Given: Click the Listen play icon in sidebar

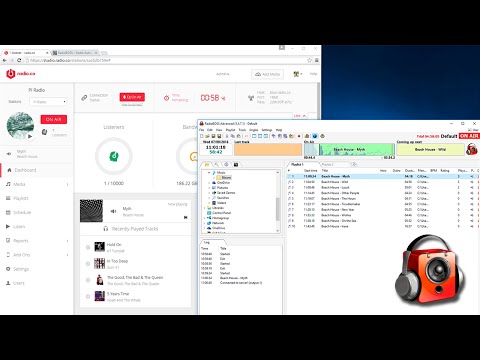Looking at the screenshot, I should point(8,226).
